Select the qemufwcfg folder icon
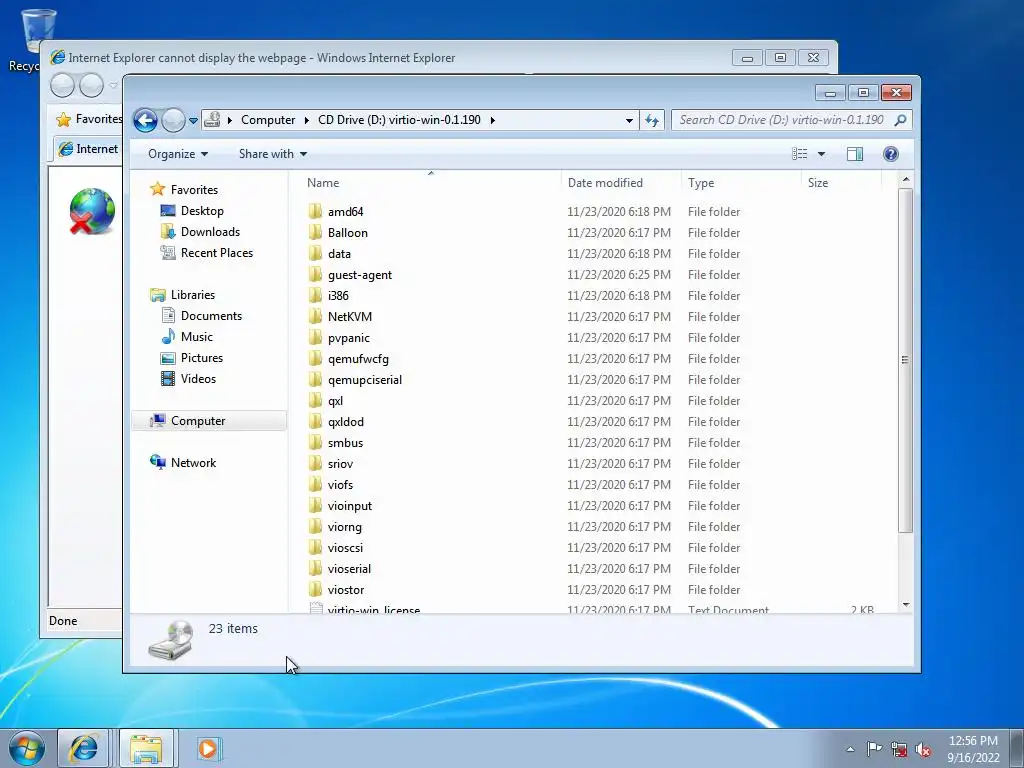Screen dimensions: 1024x768 (315, 358)
